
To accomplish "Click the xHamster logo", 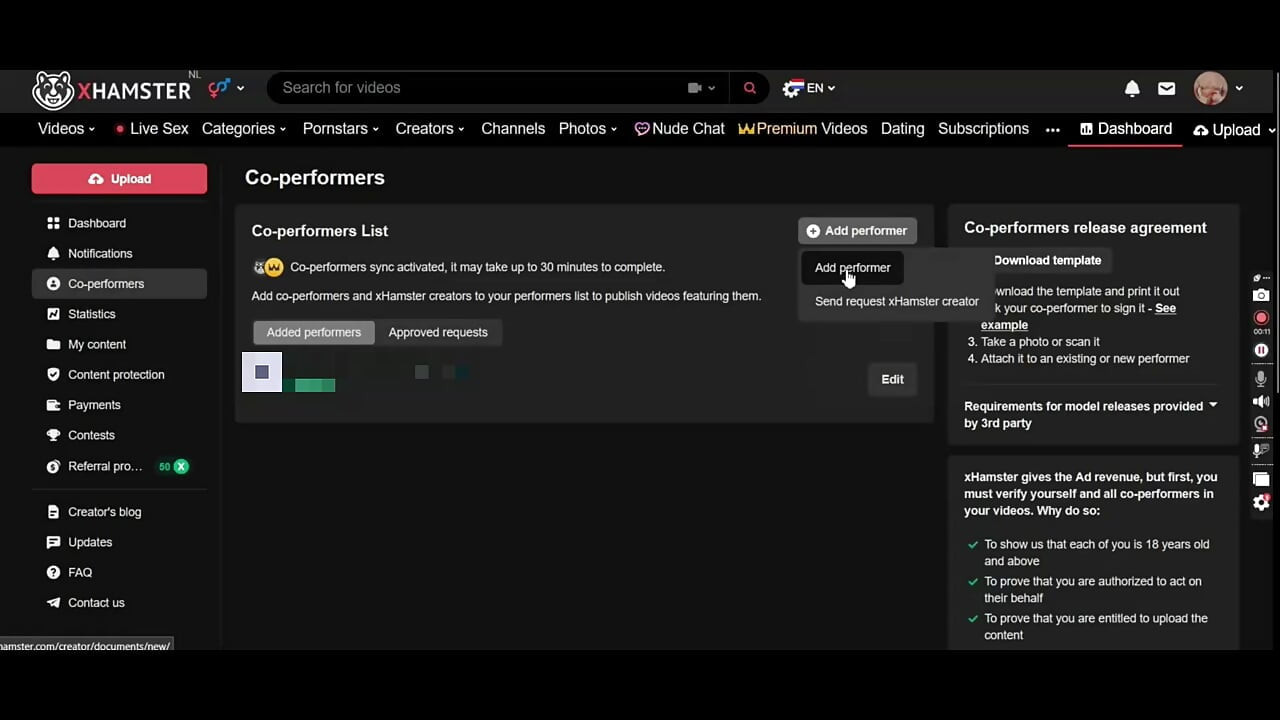I will point(112,90).
